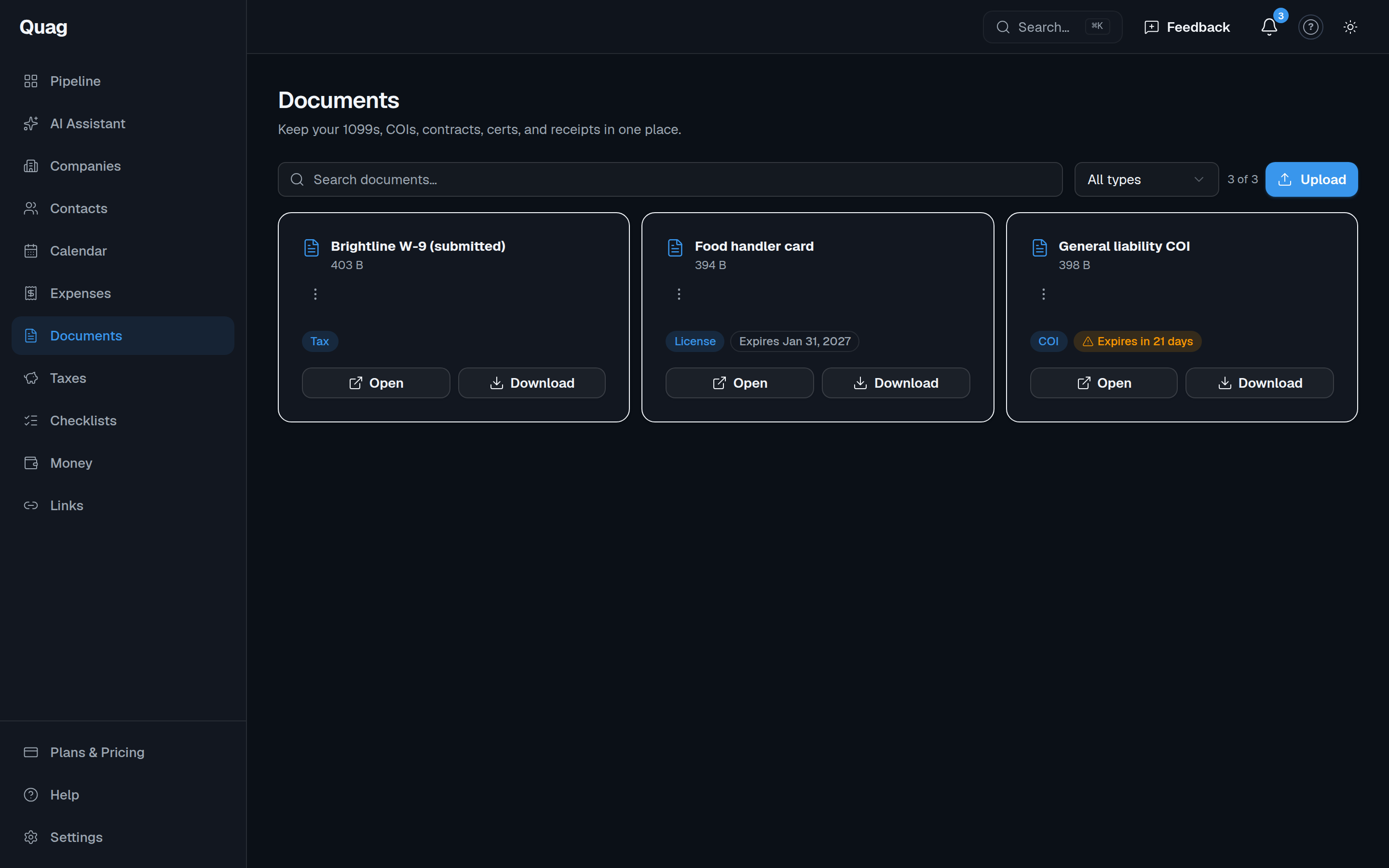Click the help question mark icon in header

pyautogui.click(x=1310, y=27)
